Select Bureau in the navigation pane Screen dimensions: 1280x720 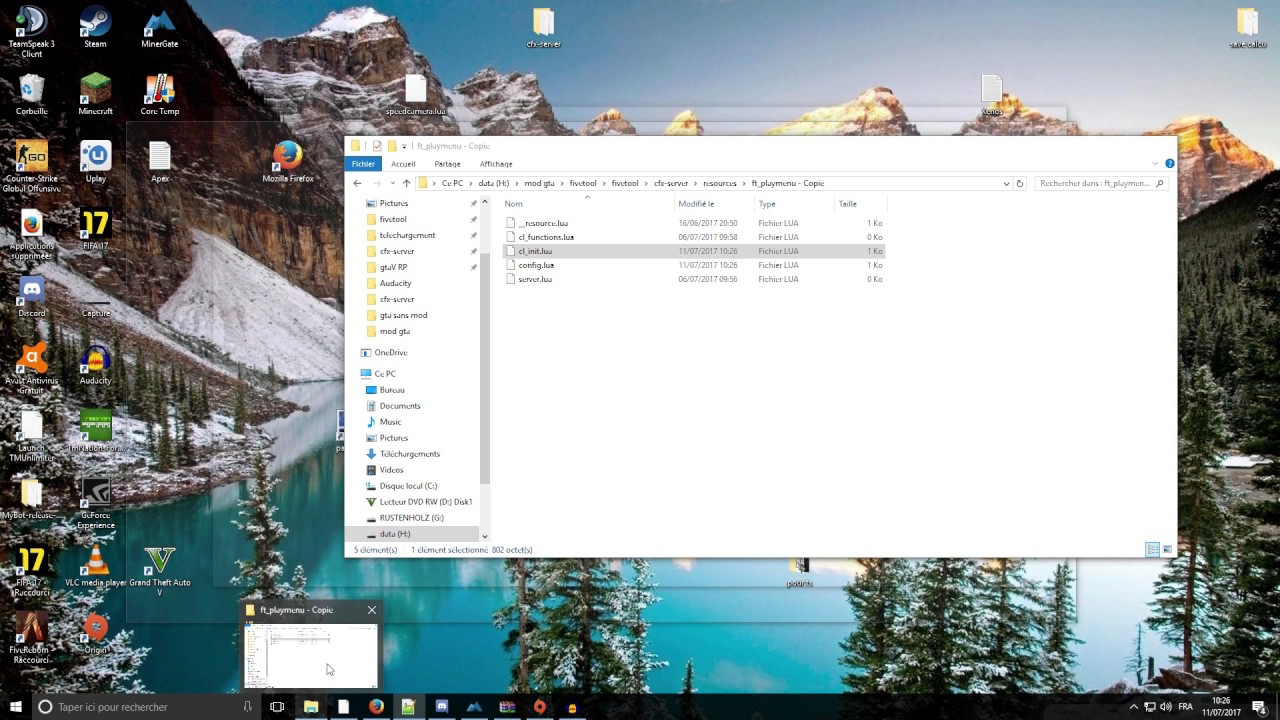392,389
